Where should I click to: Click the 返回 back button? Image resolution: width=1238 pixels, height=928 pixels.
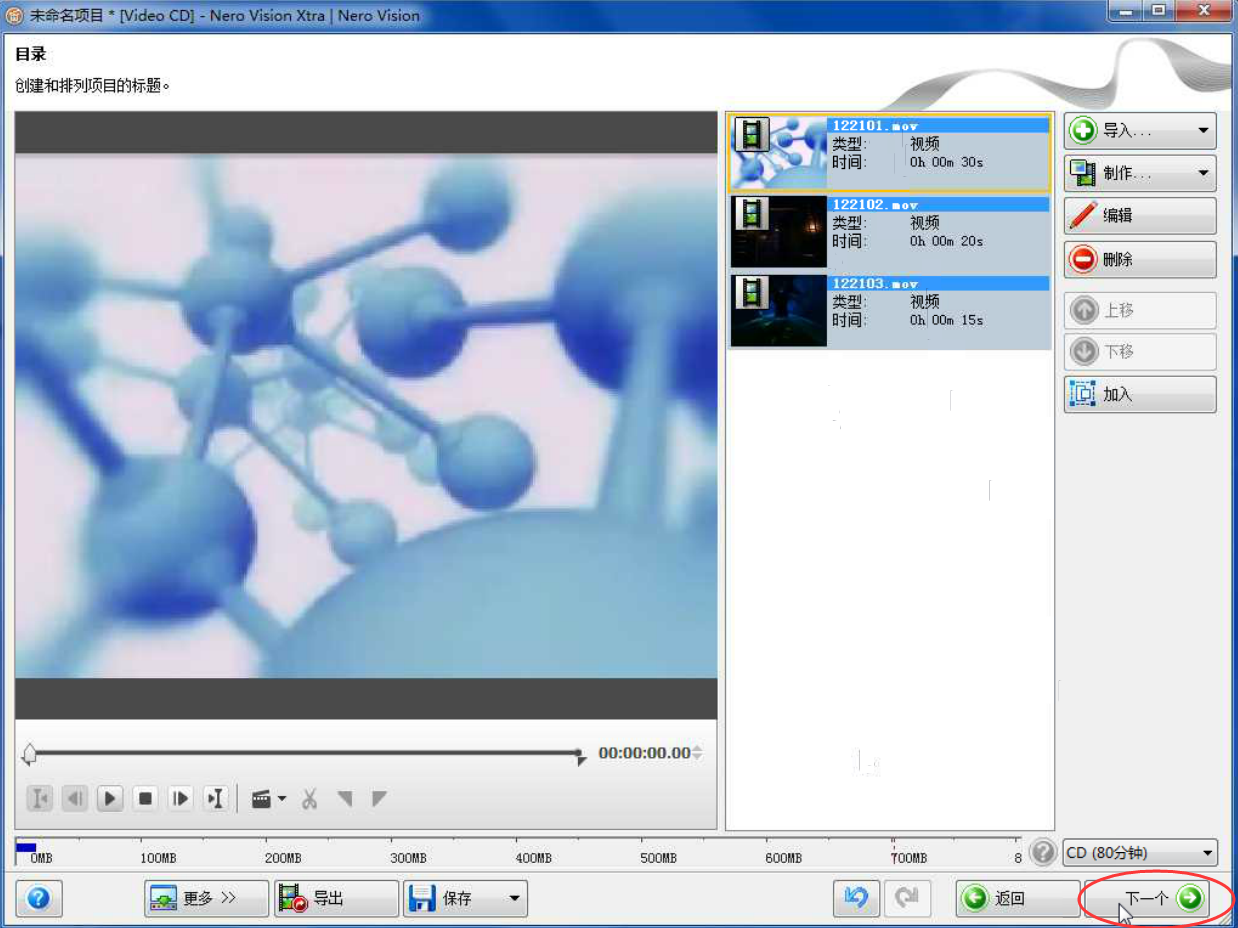1017,898
